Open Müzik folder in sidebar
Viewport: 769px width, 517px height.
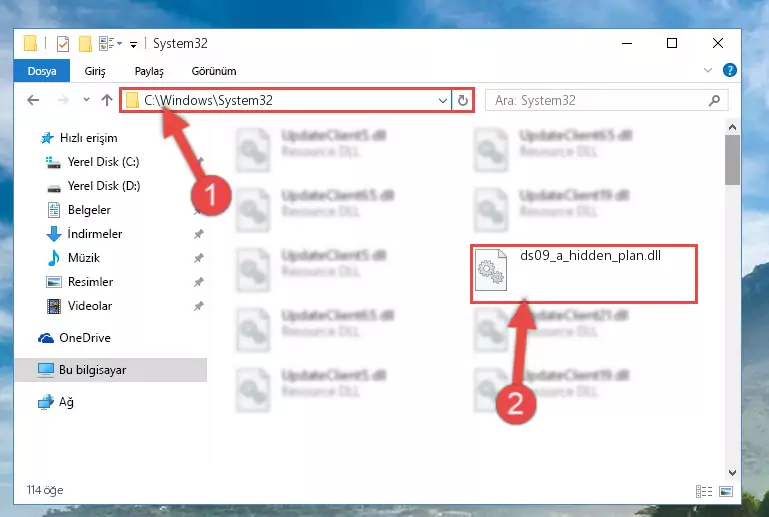[x=83, y=258]
